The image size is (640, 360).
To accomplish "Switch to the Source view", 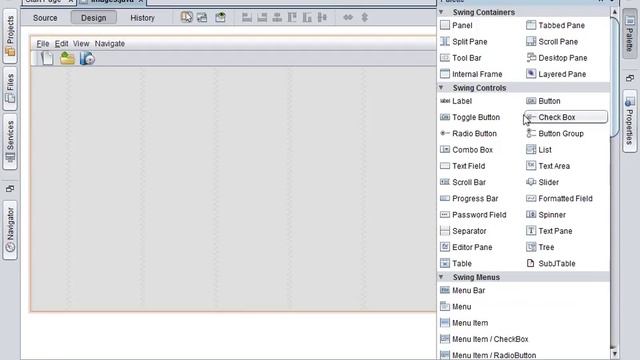I will (45, 18).
